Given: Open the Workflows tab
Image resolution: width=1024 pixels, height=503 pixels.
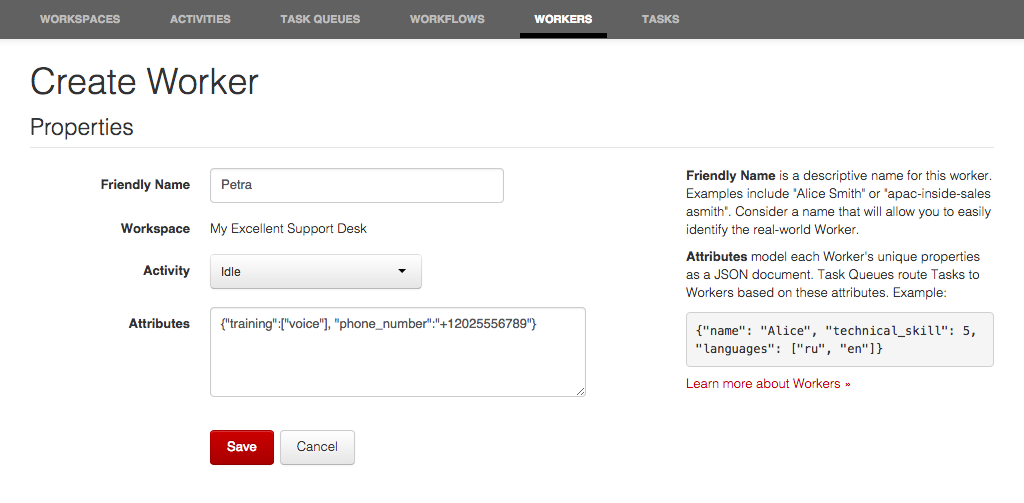Looking at the screenshot, I should (x=447, y=19).
